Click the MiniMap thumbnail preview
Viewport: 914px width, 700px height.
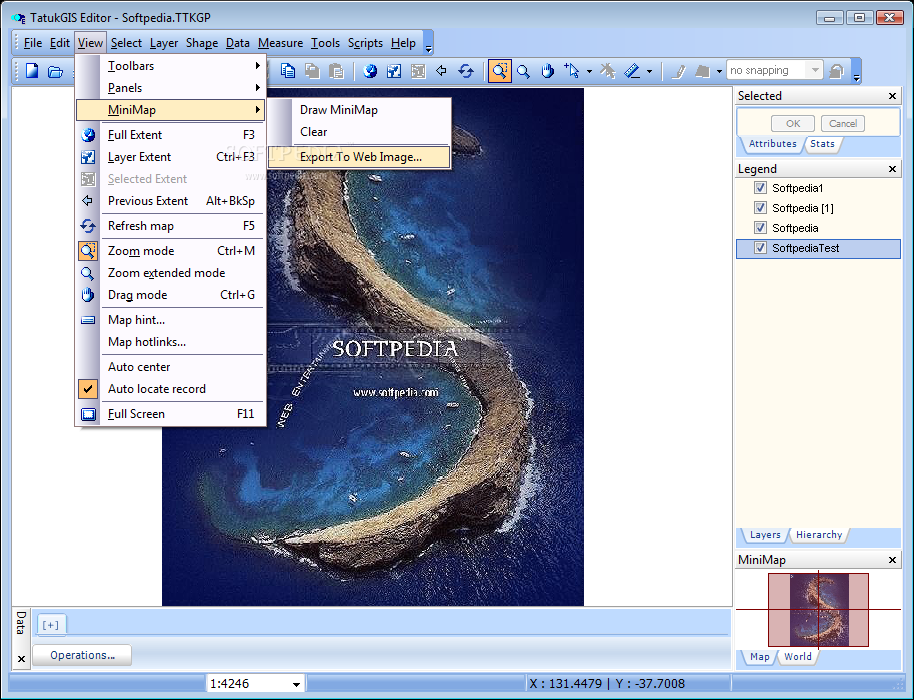(x=818, y=610)
